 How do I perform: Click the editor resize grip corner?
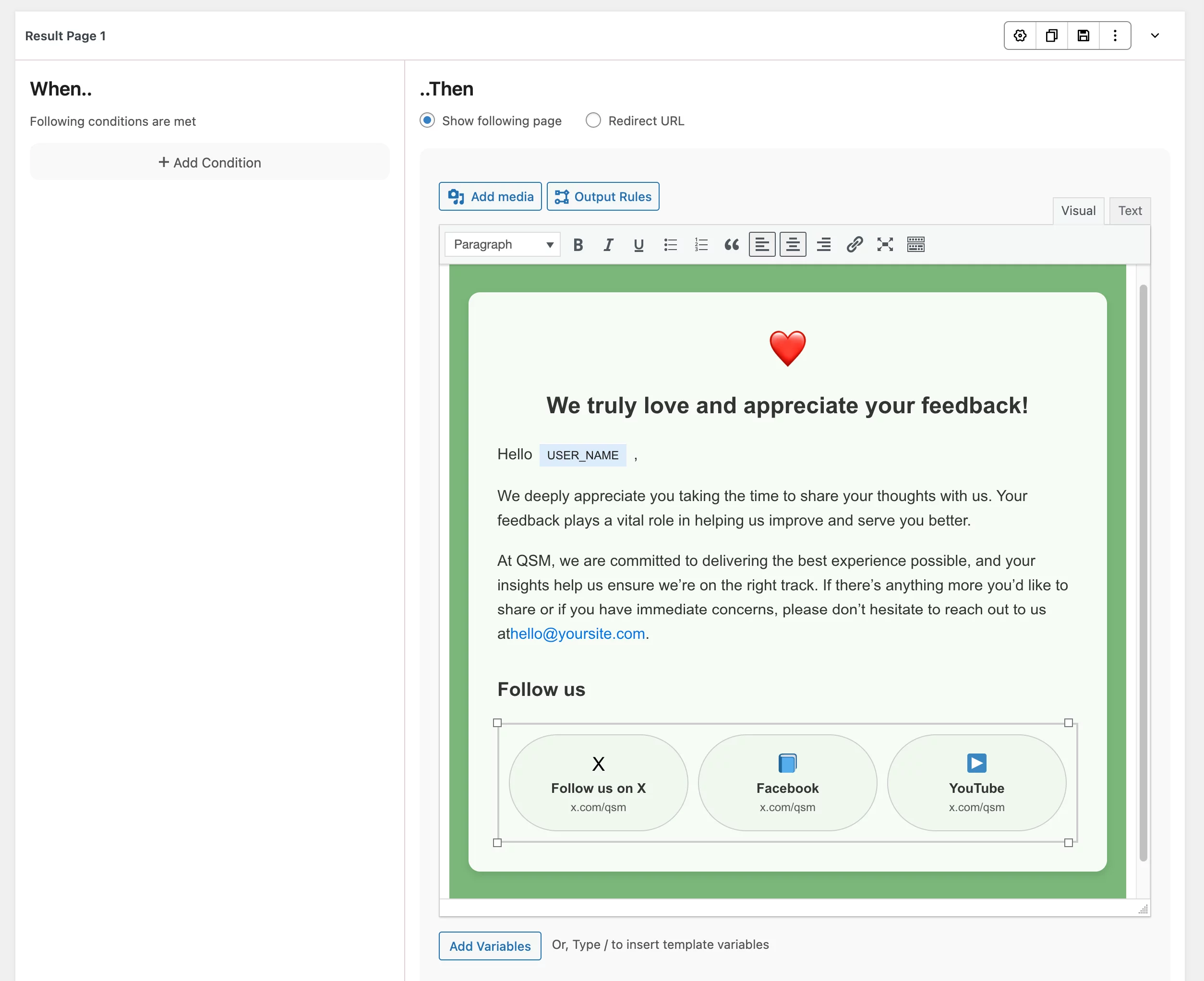tap(1143, 909)
